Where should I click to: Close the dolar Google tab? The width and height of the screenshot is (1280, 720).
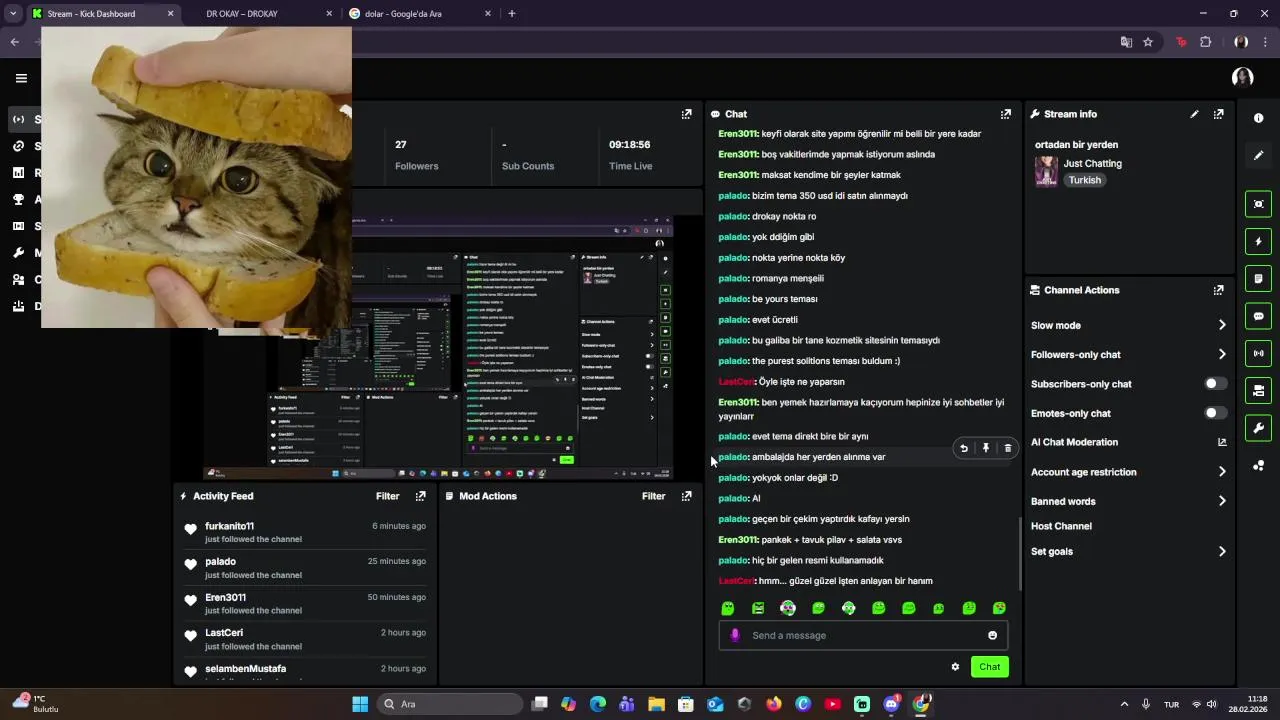click(x=488, y=14)
